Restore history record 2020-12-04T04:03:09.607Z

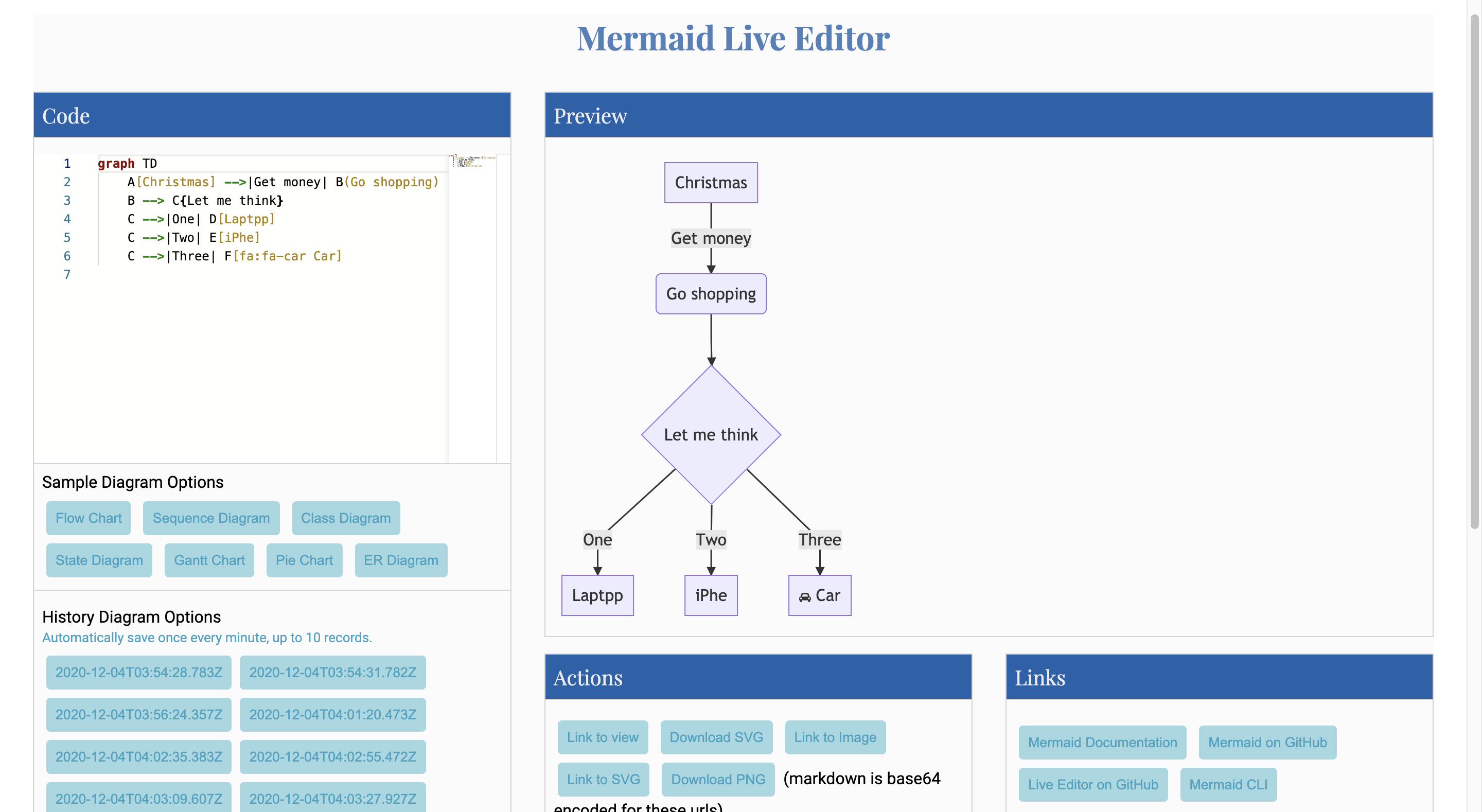[138, 798]
